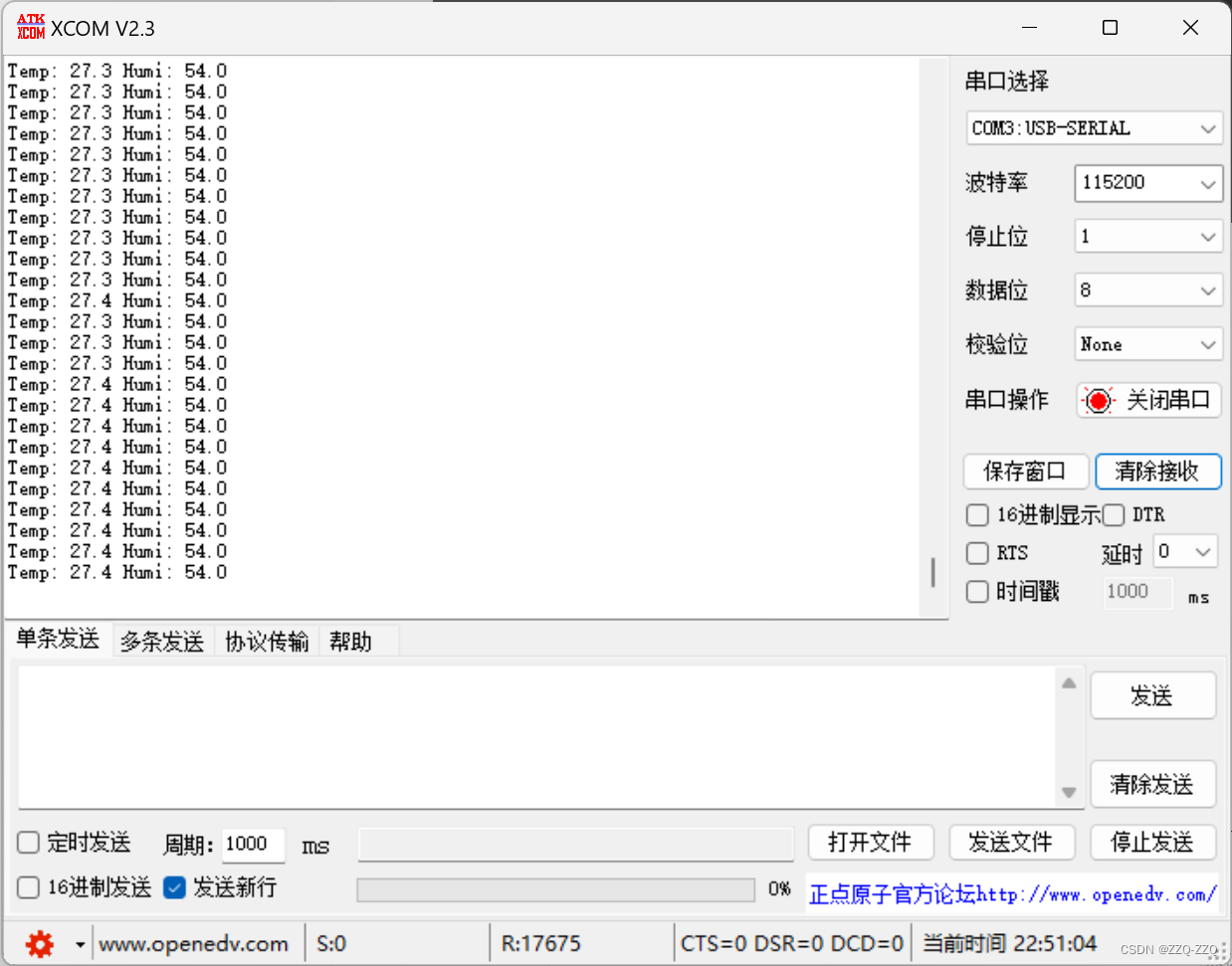This screenshot has width=1232, height=966.
Task: Click www.openedv.com in the status bar
Action: (x=194, y=944)
